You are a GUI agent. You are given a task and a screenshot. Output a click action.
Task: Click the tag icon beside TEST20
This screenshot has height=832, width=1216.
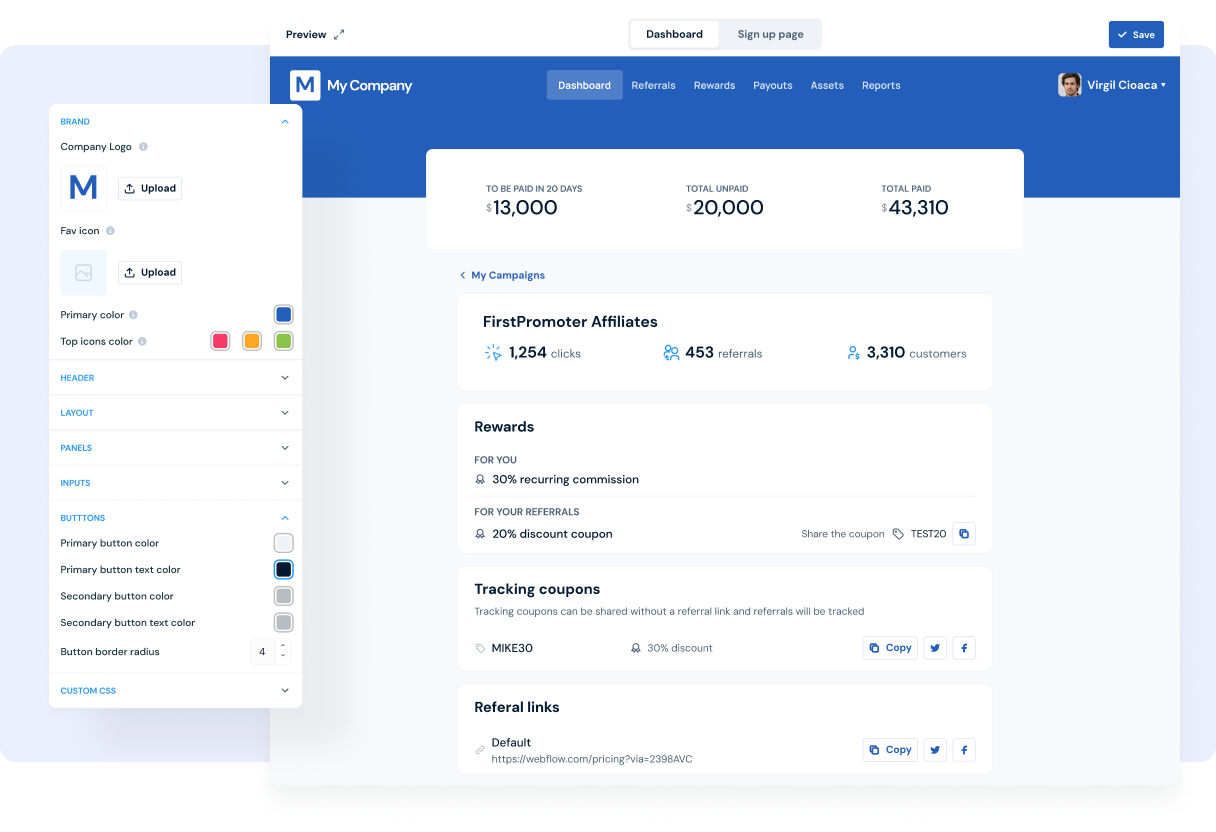(898, 534)
